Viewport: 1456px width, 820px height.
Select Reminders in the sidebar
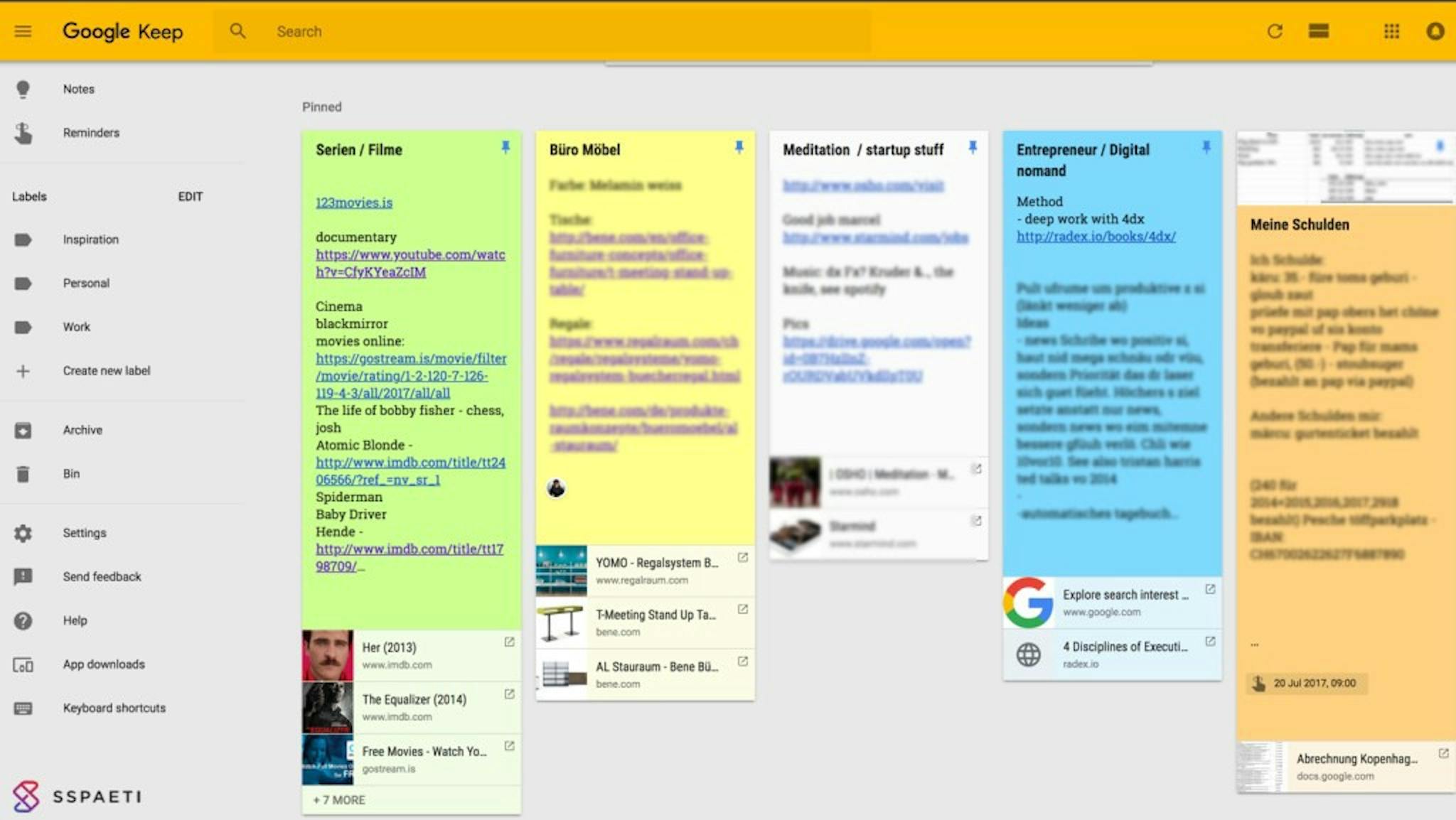91,133
